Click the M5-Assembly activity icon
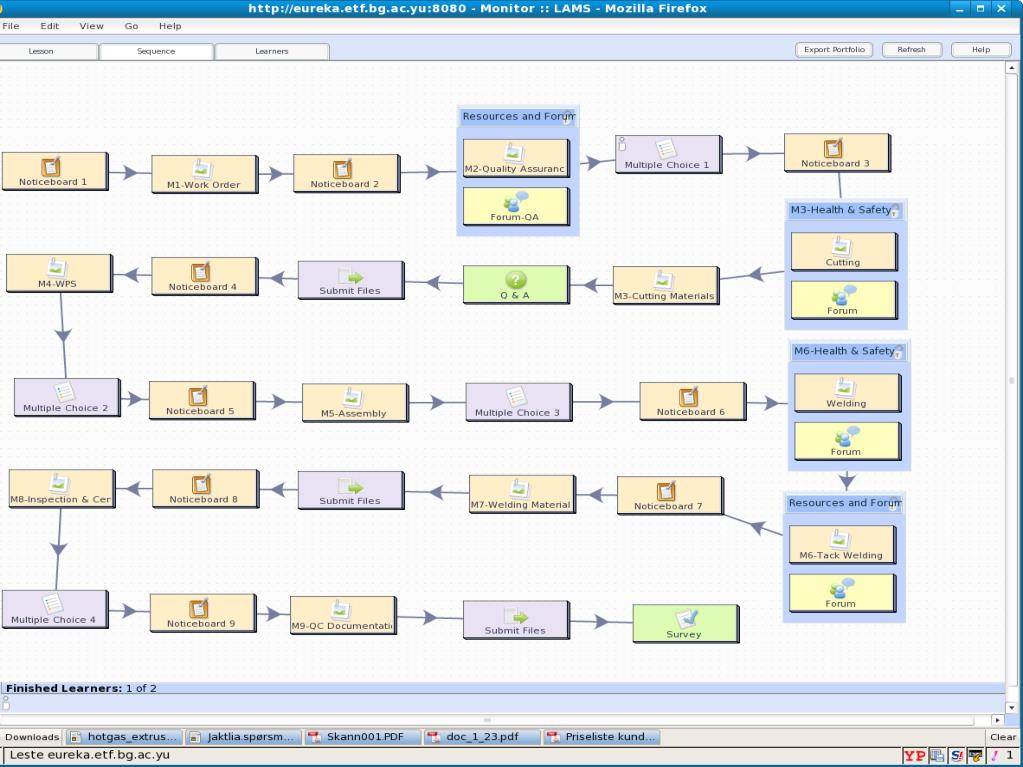1023x767 pixels. pos(354,398)
